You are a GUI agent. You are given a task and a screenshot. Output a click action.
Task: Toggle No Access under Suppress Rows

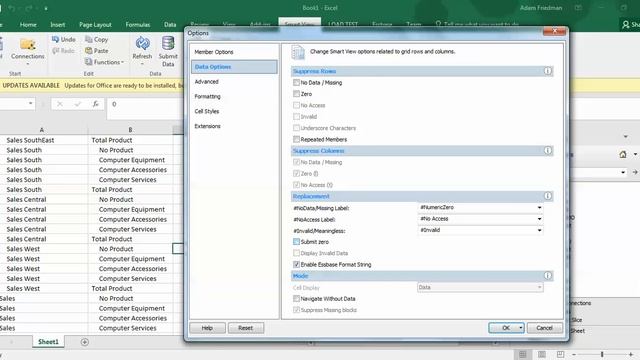point(296,105)
